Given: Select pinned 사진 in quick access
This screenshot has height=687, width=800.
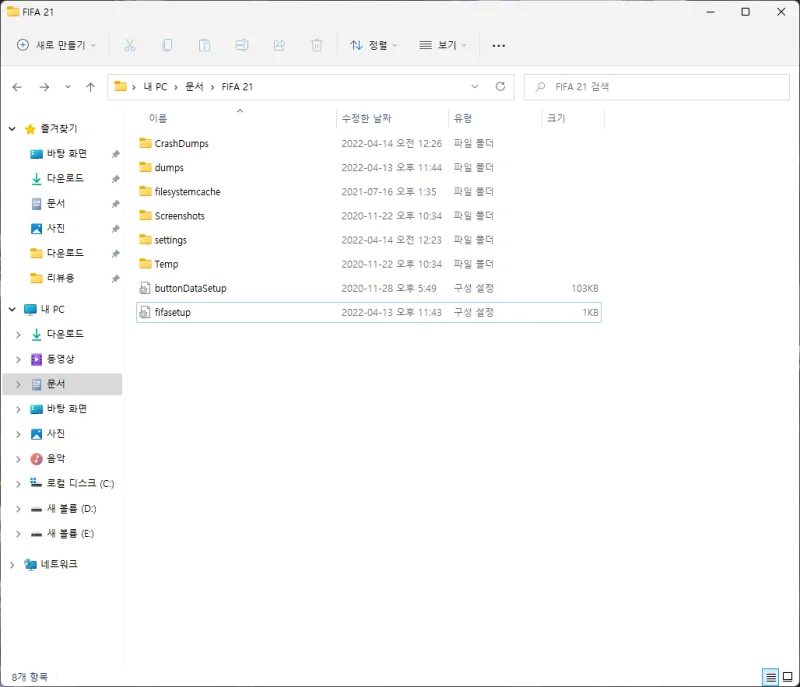Looking at the screenshot, I should click(x=56, y=228).
